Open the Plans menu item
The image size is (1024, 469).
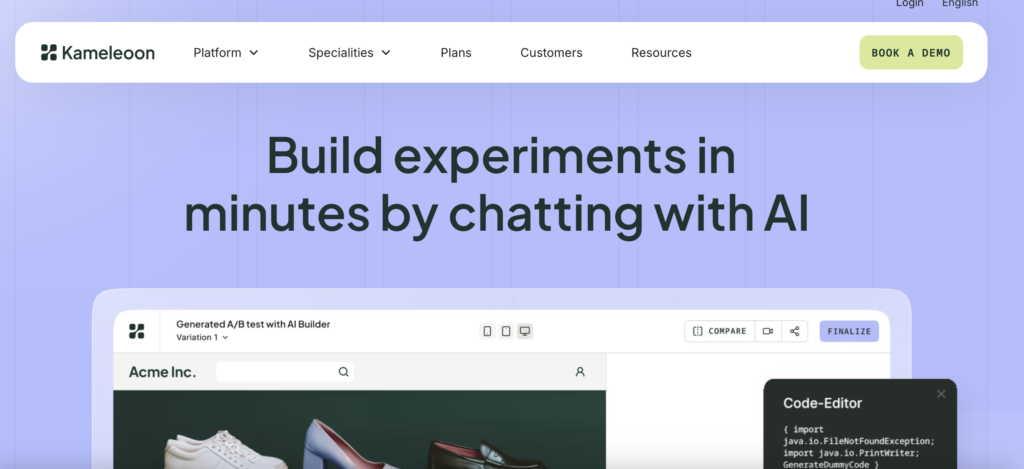(456, 53)
